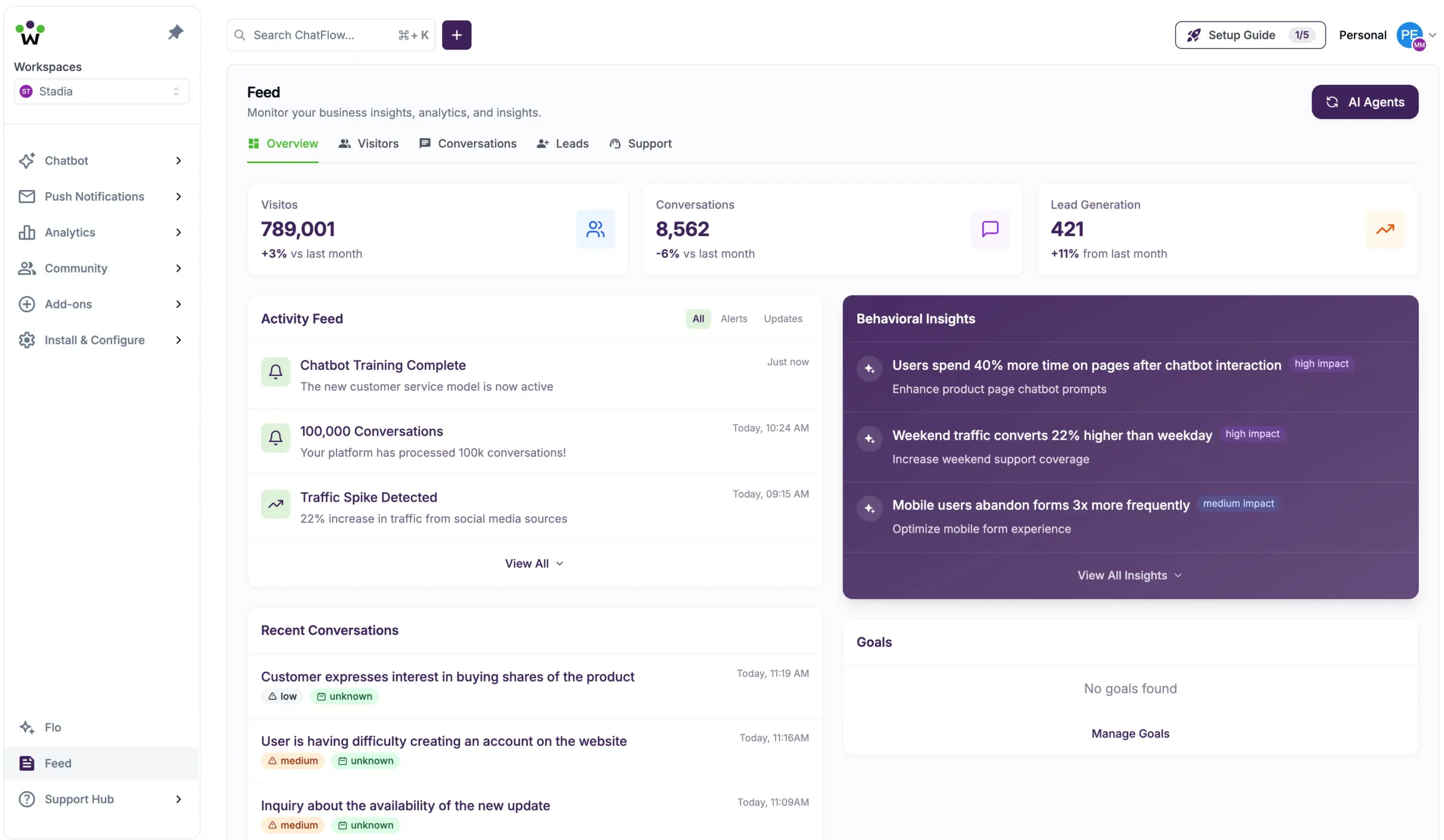
Task: Open the Stadia workspace dropdown
Action: click(x=102, y=92)
